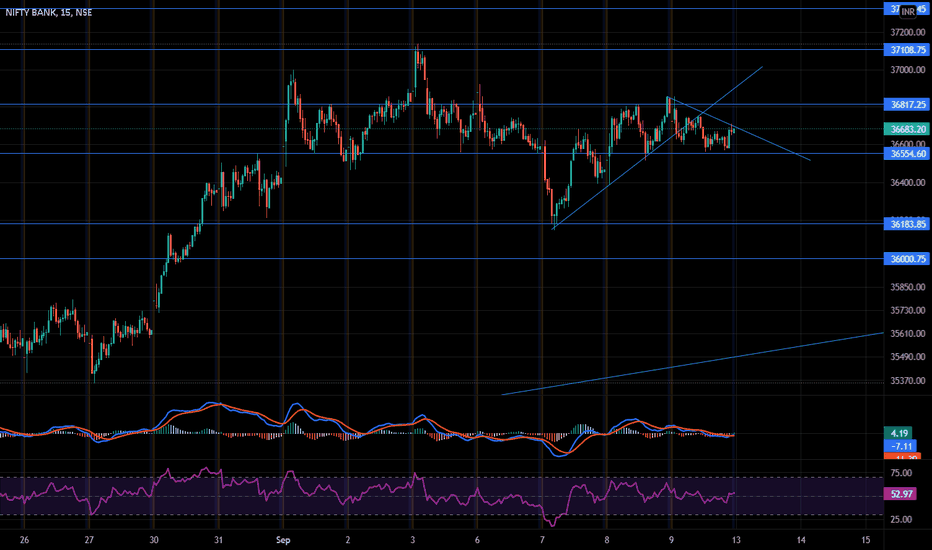Click date label 13 on time axis
Image resolution: width=932 pixels, height=550 pixels.
click(x=736, y=540)
